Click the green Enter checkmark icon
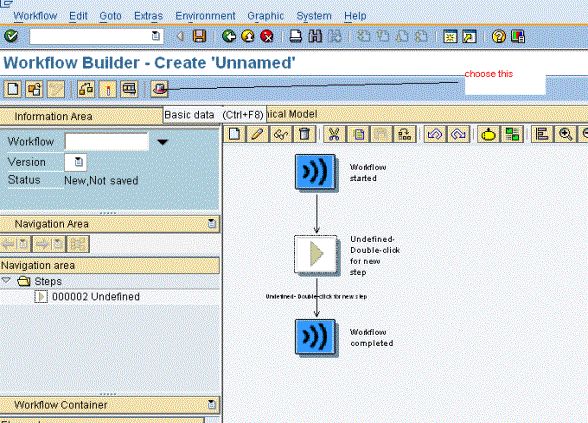The width and height of the screenshot is (588, 423). tap(11, 36)
